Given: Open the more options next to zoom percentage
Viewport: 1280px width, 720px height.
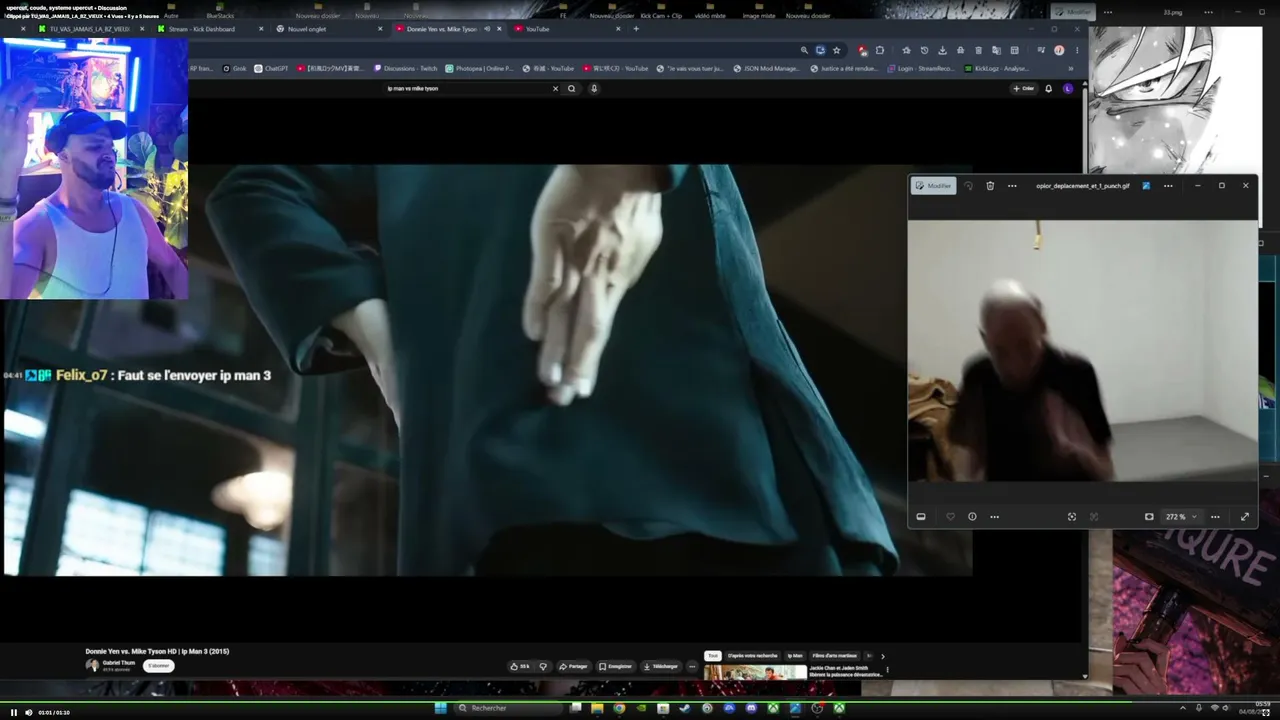Looking at the screenshot, I should [1215, 517].
